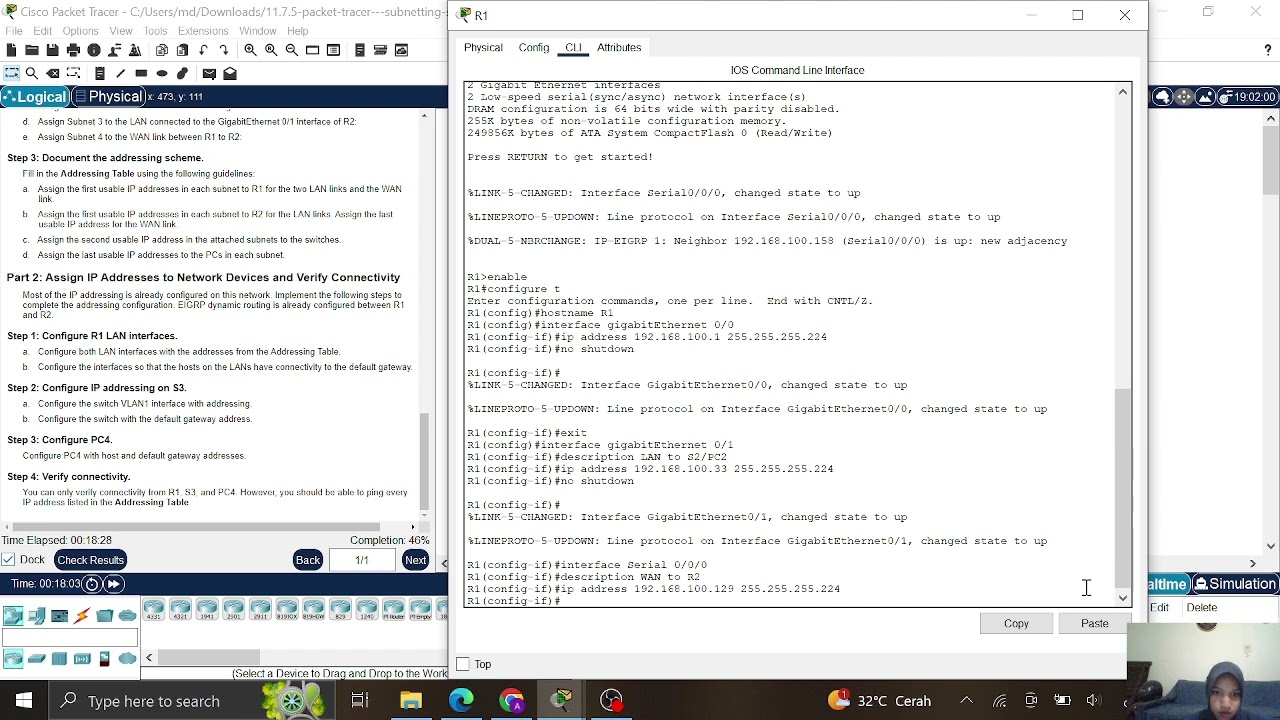Viewport: 1280px width, 720px height.
Task: Reset zoom with the magnifier R icon
Action: pos(271,50)
